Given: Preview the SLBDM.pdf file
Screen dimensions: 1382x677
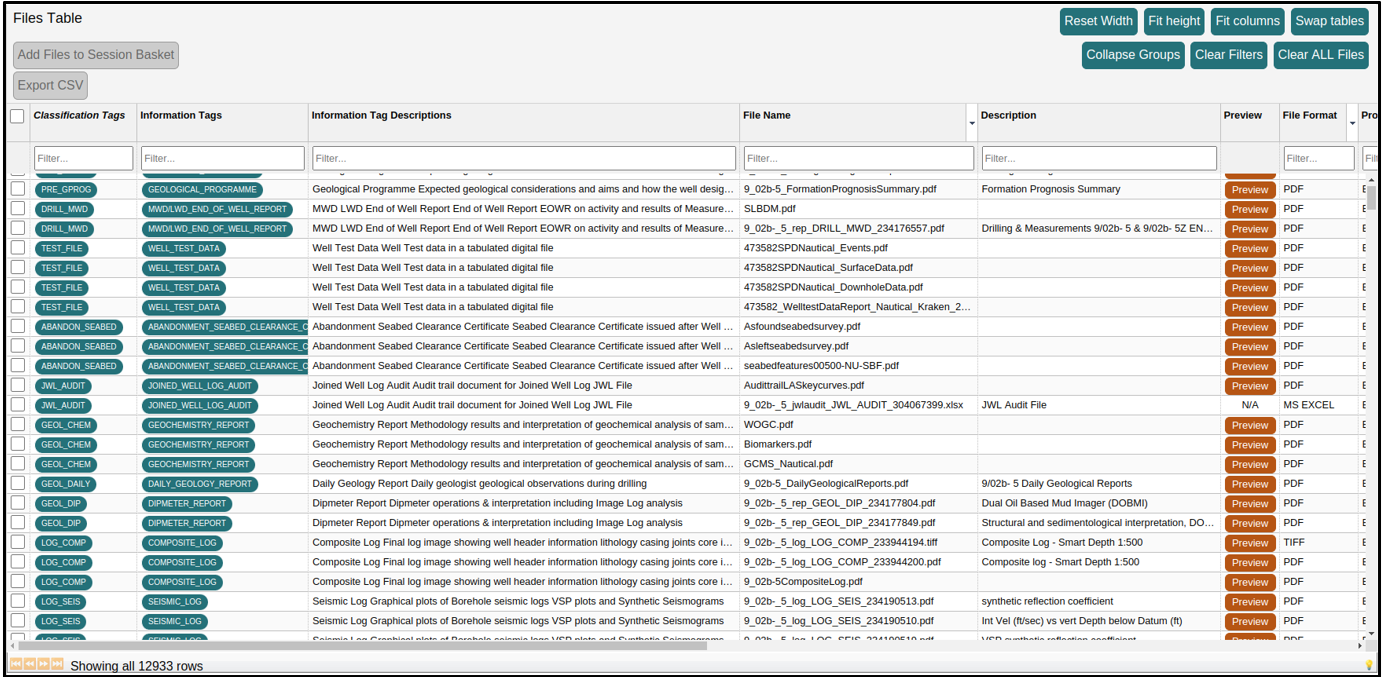Looking at the screenshot, I should (x=1249, y=209).
